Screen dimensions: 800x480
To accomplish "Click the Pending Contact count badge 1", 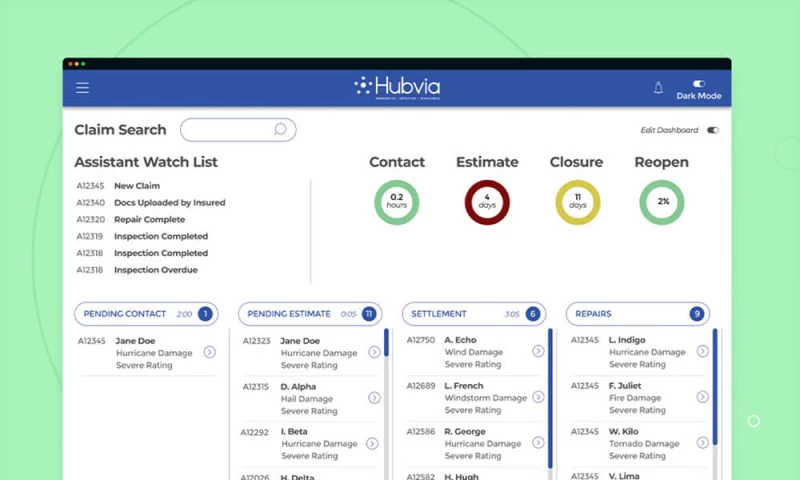I will coord(205,314).
